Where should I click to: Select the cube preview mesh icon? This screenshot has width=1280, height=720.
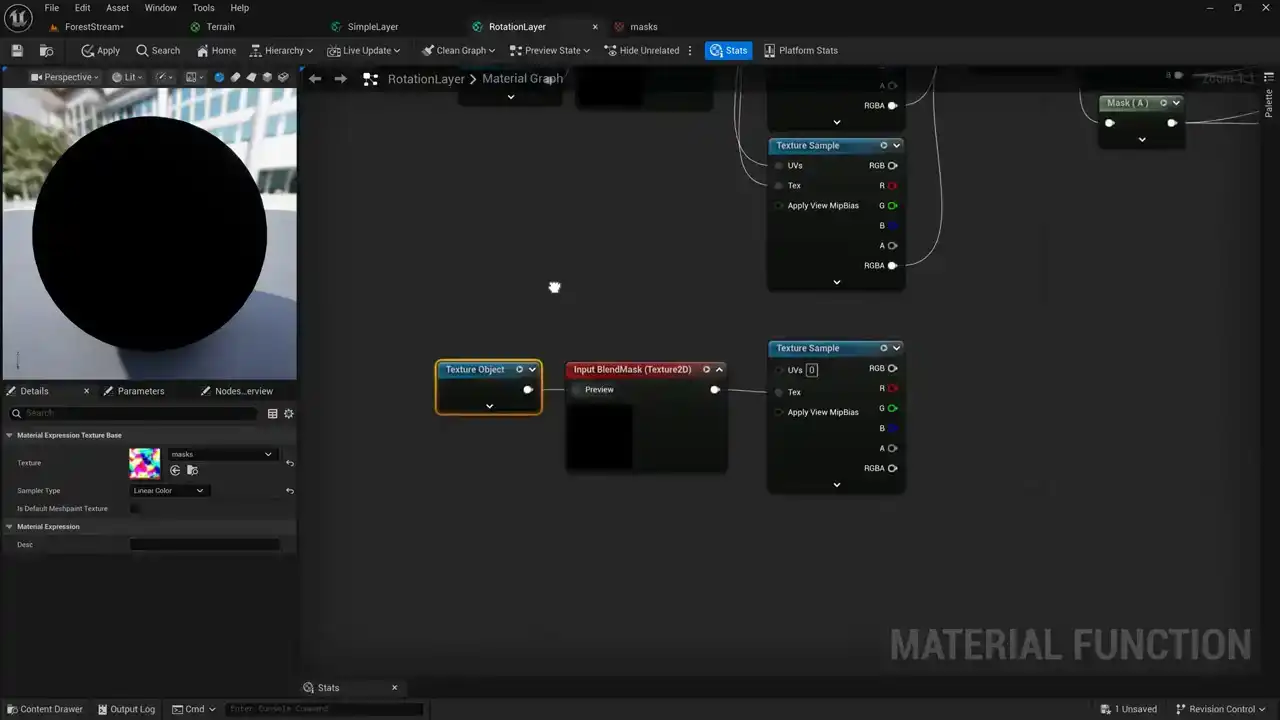point(267,77)
